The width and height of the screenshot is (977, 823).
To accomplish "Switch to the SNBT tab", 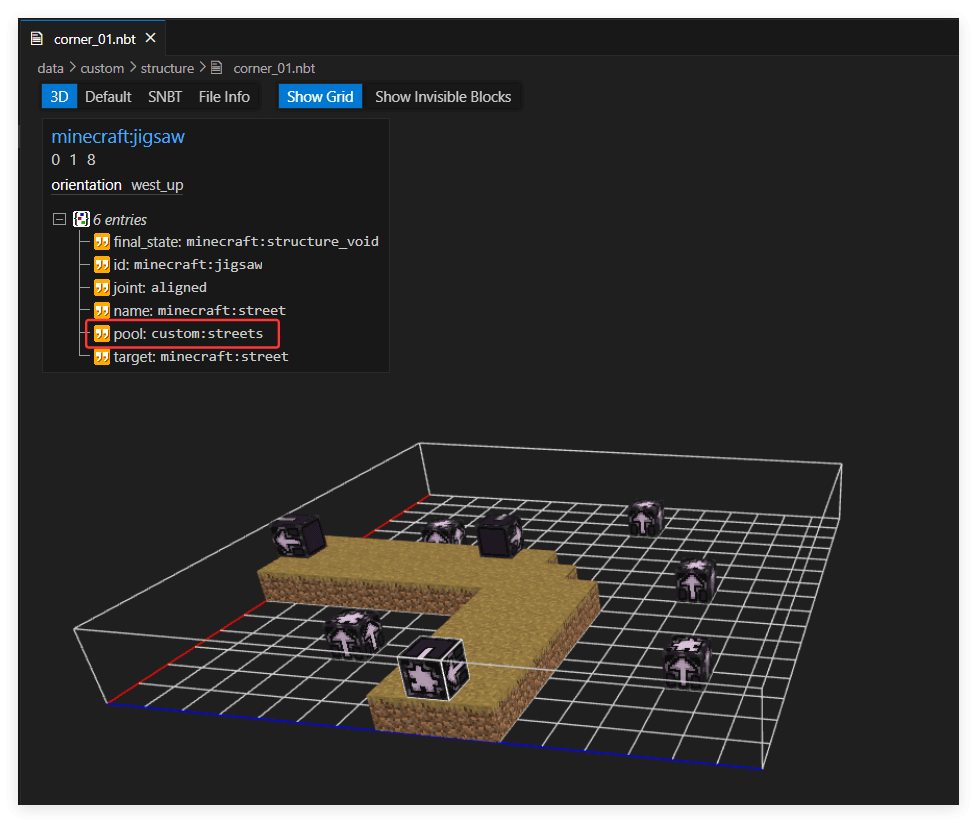I will coord(165,97).
